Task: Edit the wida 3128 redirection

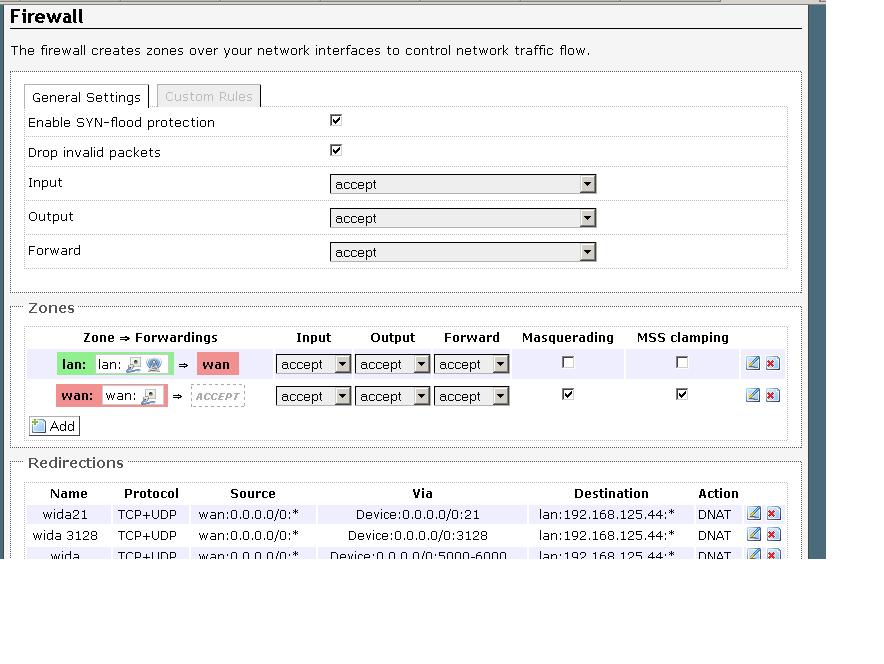Action: [x=754, y=534]
